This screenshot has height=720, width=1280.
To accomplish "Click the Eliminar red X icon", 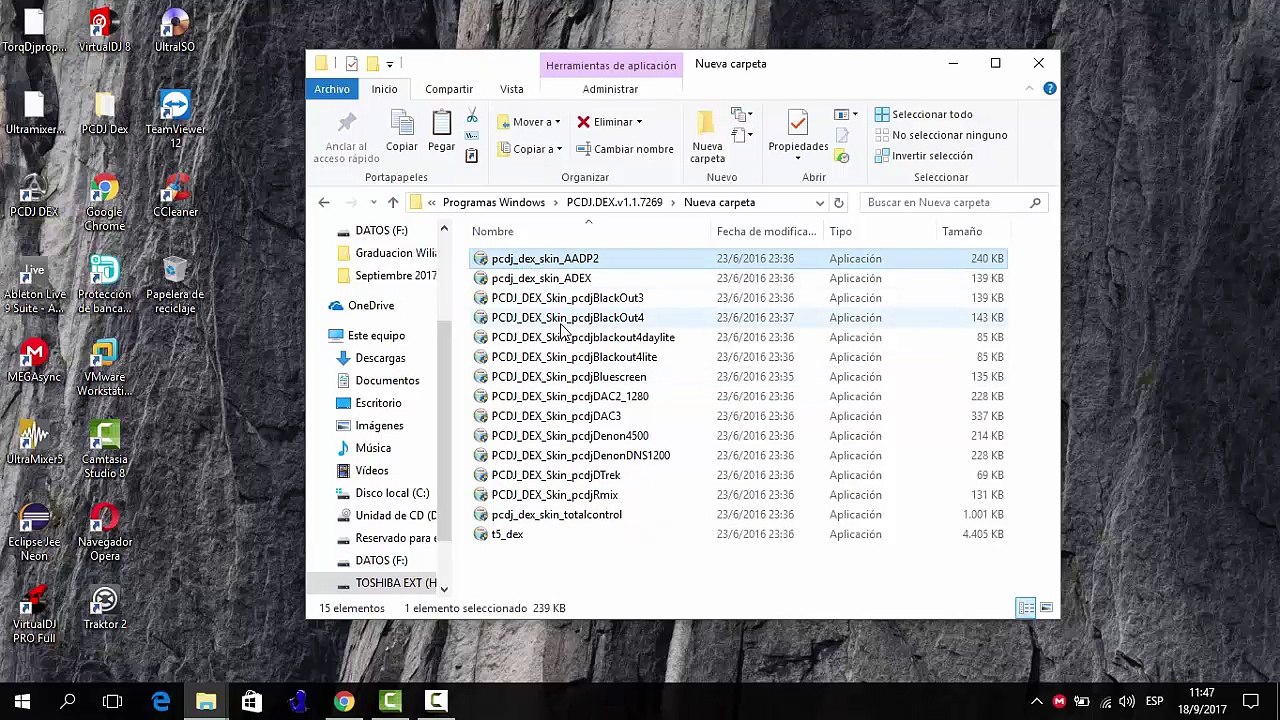I will (x=583, y=122).
